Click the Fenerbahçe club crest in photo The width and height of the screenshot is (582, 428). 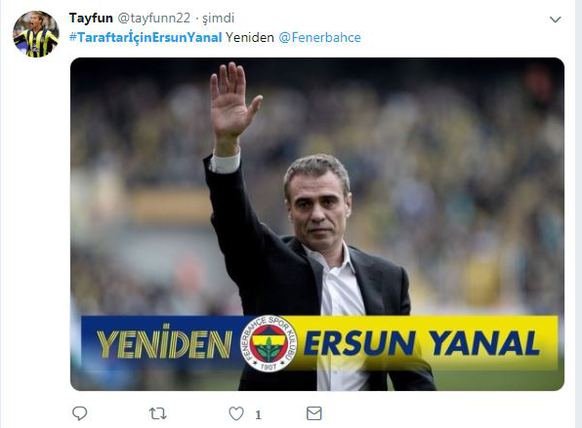click(268, 343)
